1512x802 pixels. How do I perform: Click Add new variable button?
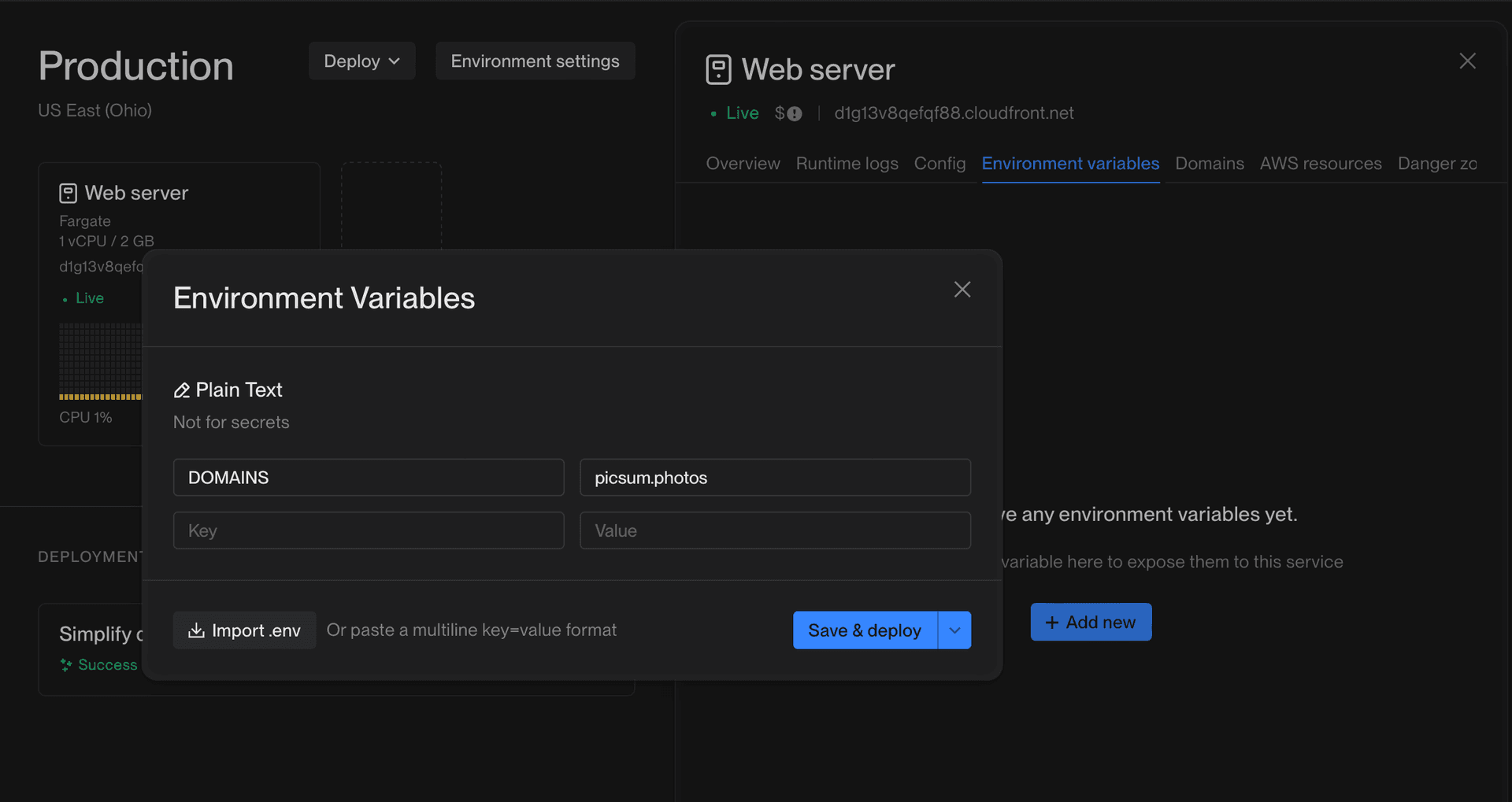pos(1091,622)
